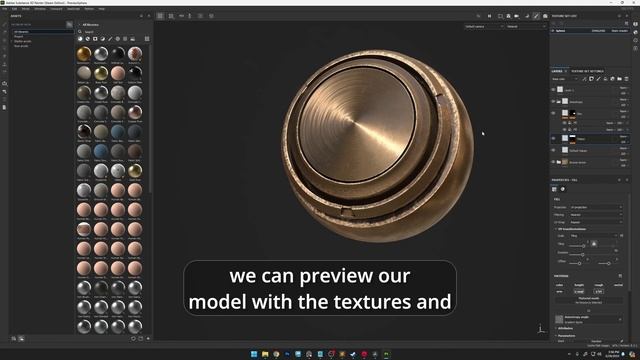Open Windows Start menu in taskbar
The height and width of the screenshot is (360, 640).
click(254, 354)
